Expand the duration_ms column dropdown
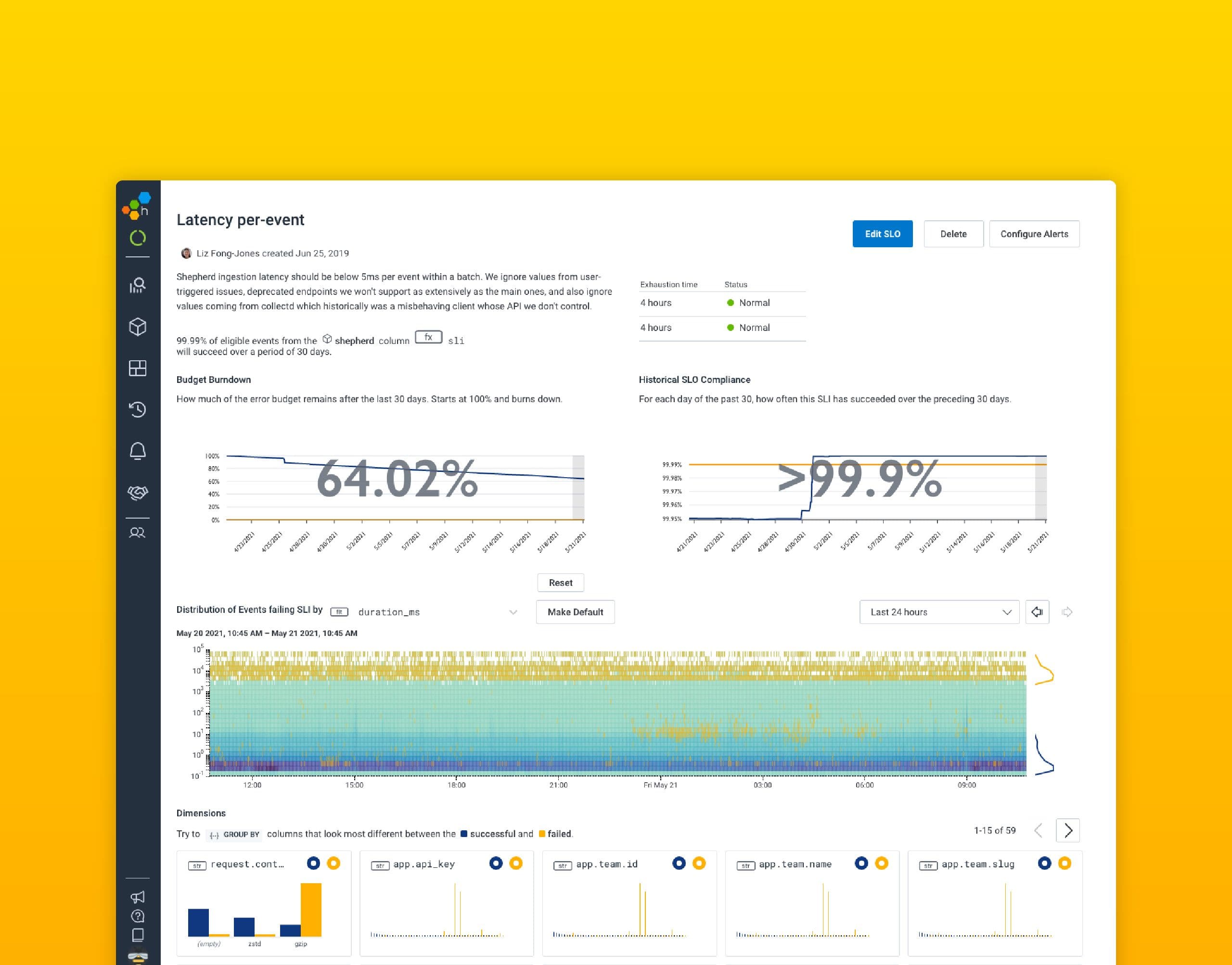This screenshot has height=965, width=1232. pyautogui.click(x=513, y=612)
